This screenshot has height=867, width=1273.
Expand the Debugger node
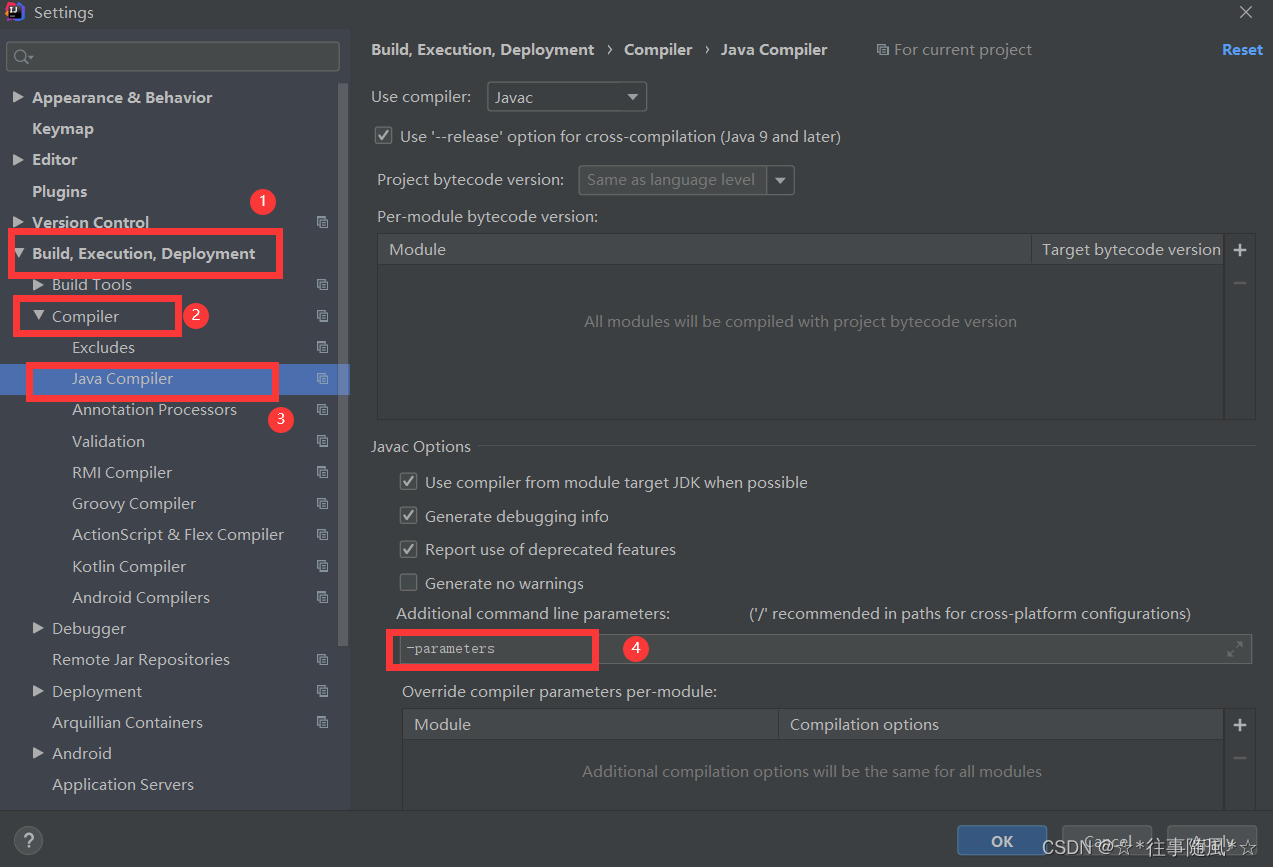38,628
